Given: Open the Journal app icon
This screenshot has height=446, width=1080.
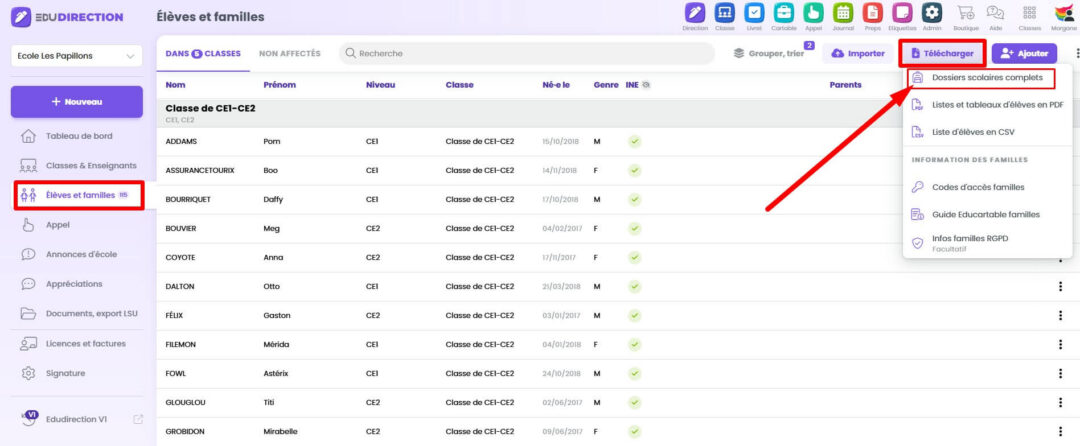Looking at the screenshot, I should [843, 12].
